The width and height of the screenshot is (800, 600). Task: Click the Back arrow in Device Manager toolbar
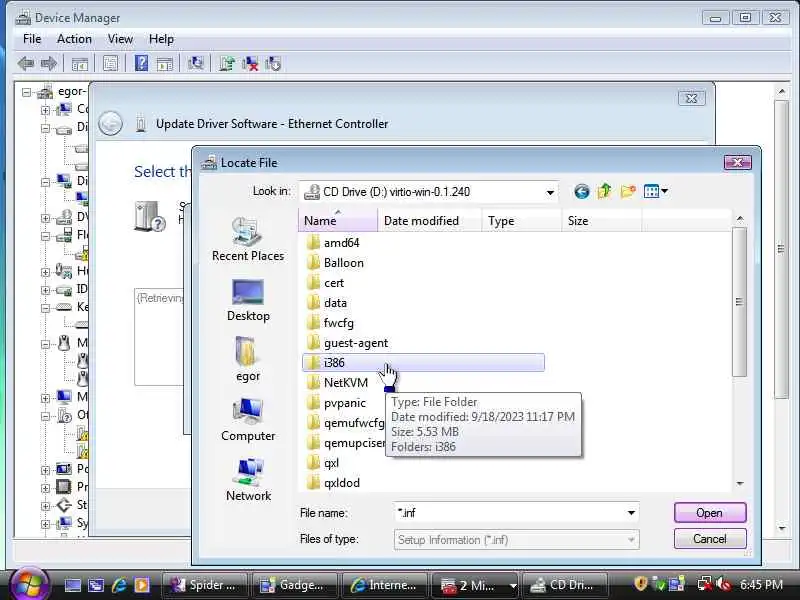(x=26, y=64)
